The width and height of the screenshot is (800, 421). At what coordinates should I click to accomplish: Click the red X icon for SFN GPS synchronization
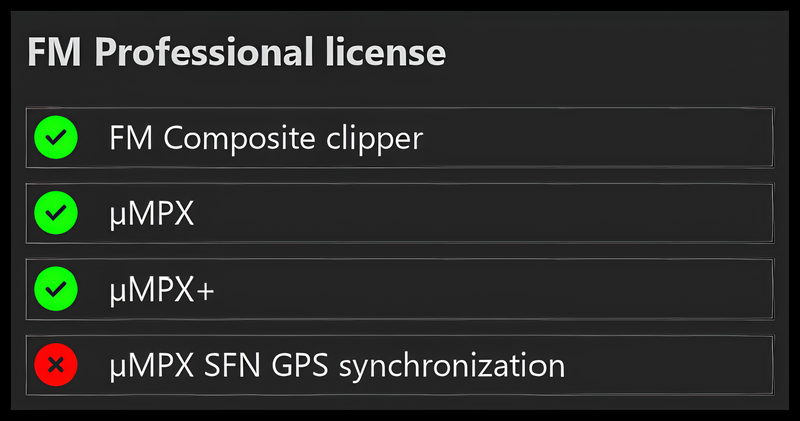(56, 365)
